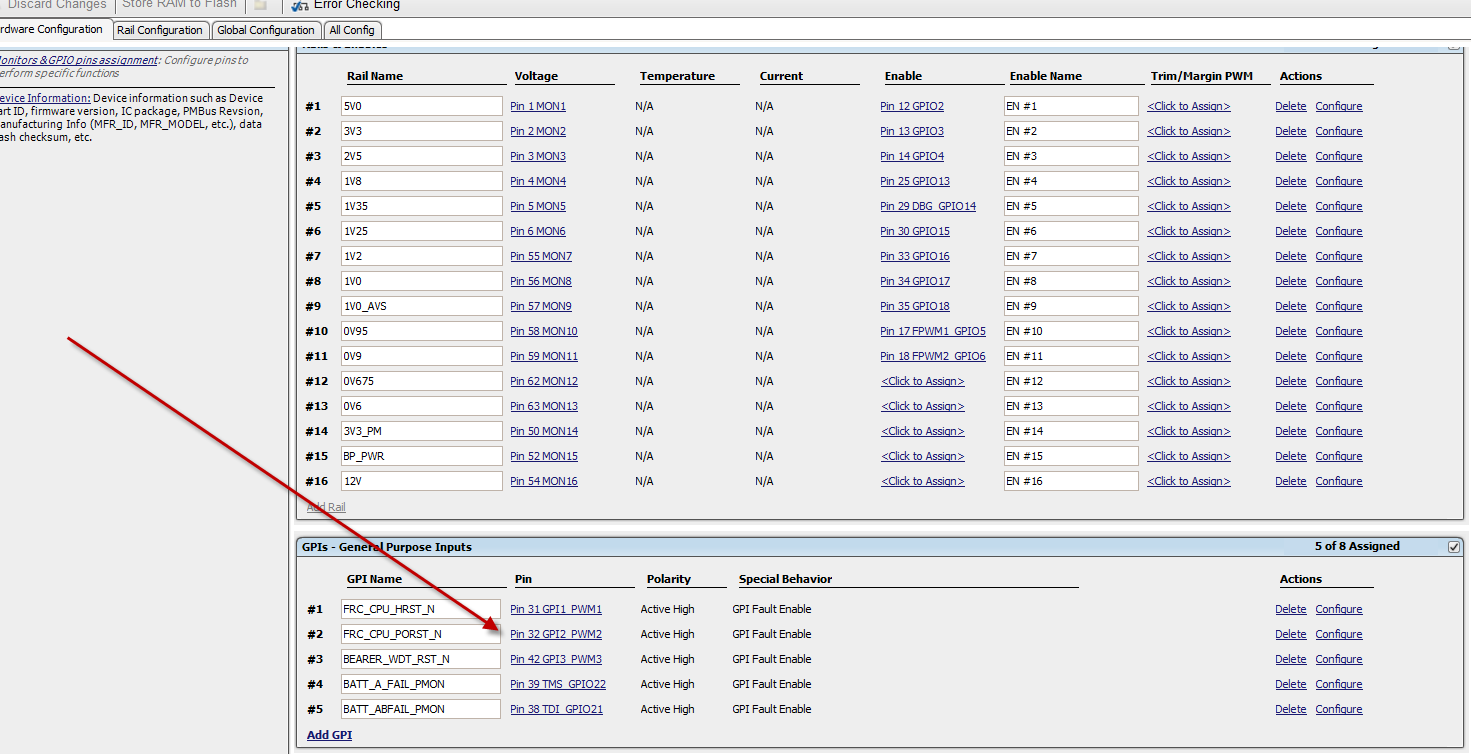Click GPI pin link Pin 38 TDI_GPIO21
This screenshot has height=754, width=1471.
click(x=557, y=709)
